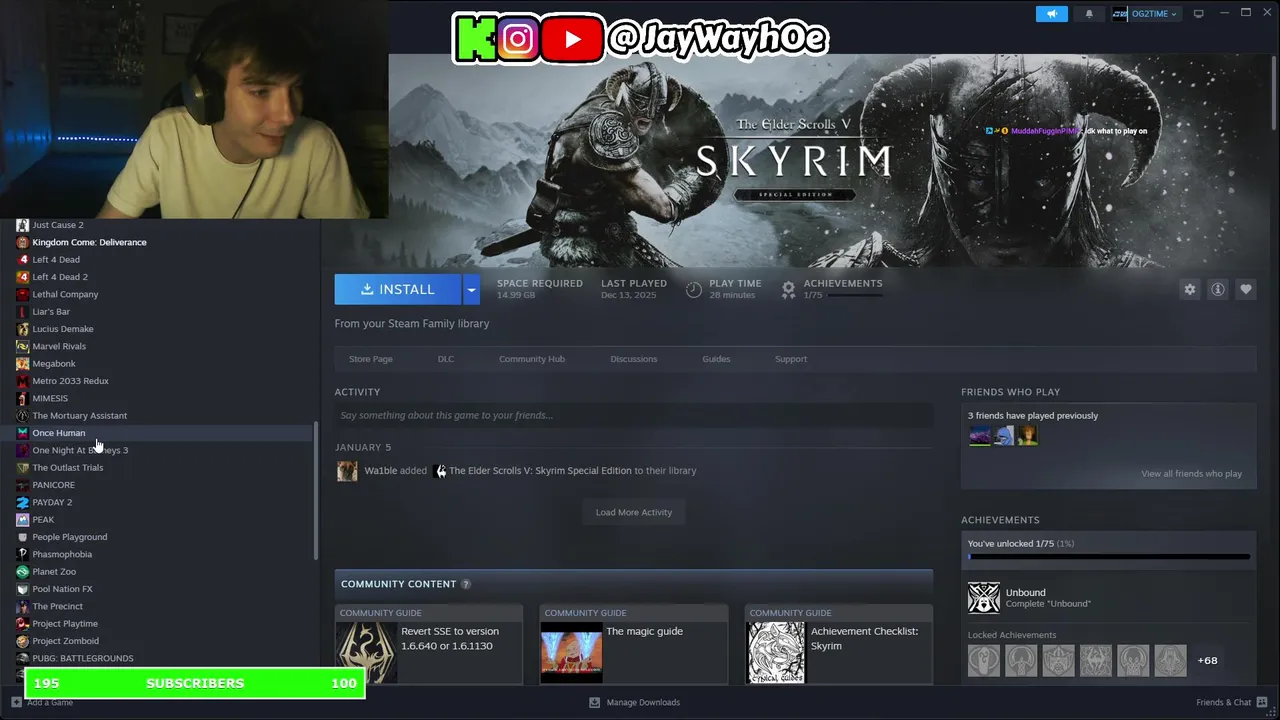
Task: Click Just Cause 2 game icon
Action: coord(22,225)
